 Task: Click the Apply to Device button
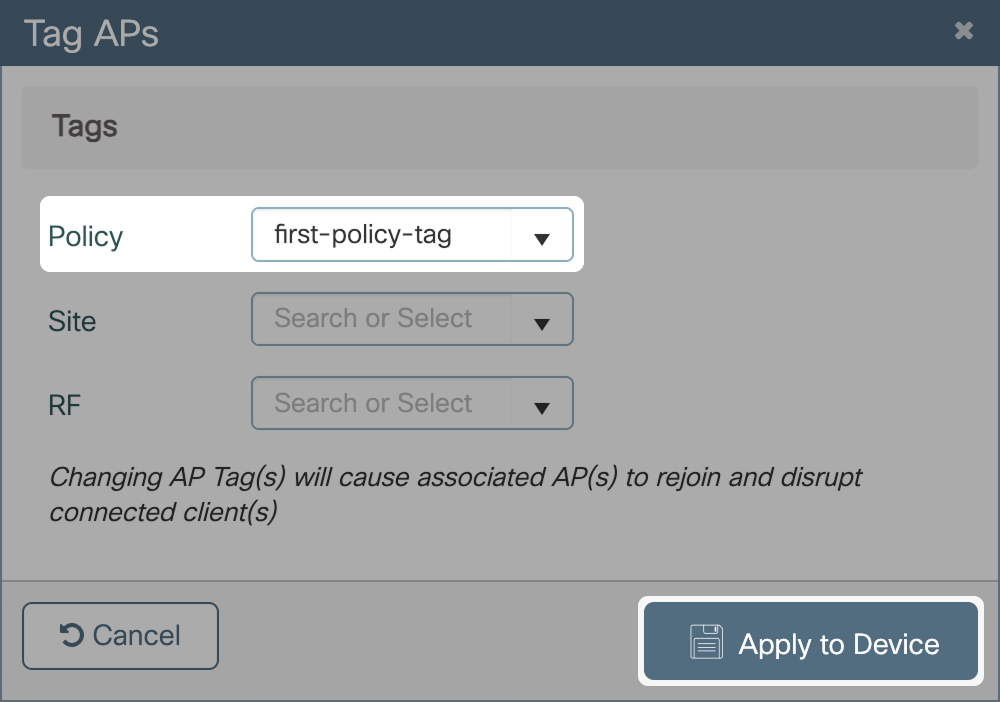pos(810,643)
